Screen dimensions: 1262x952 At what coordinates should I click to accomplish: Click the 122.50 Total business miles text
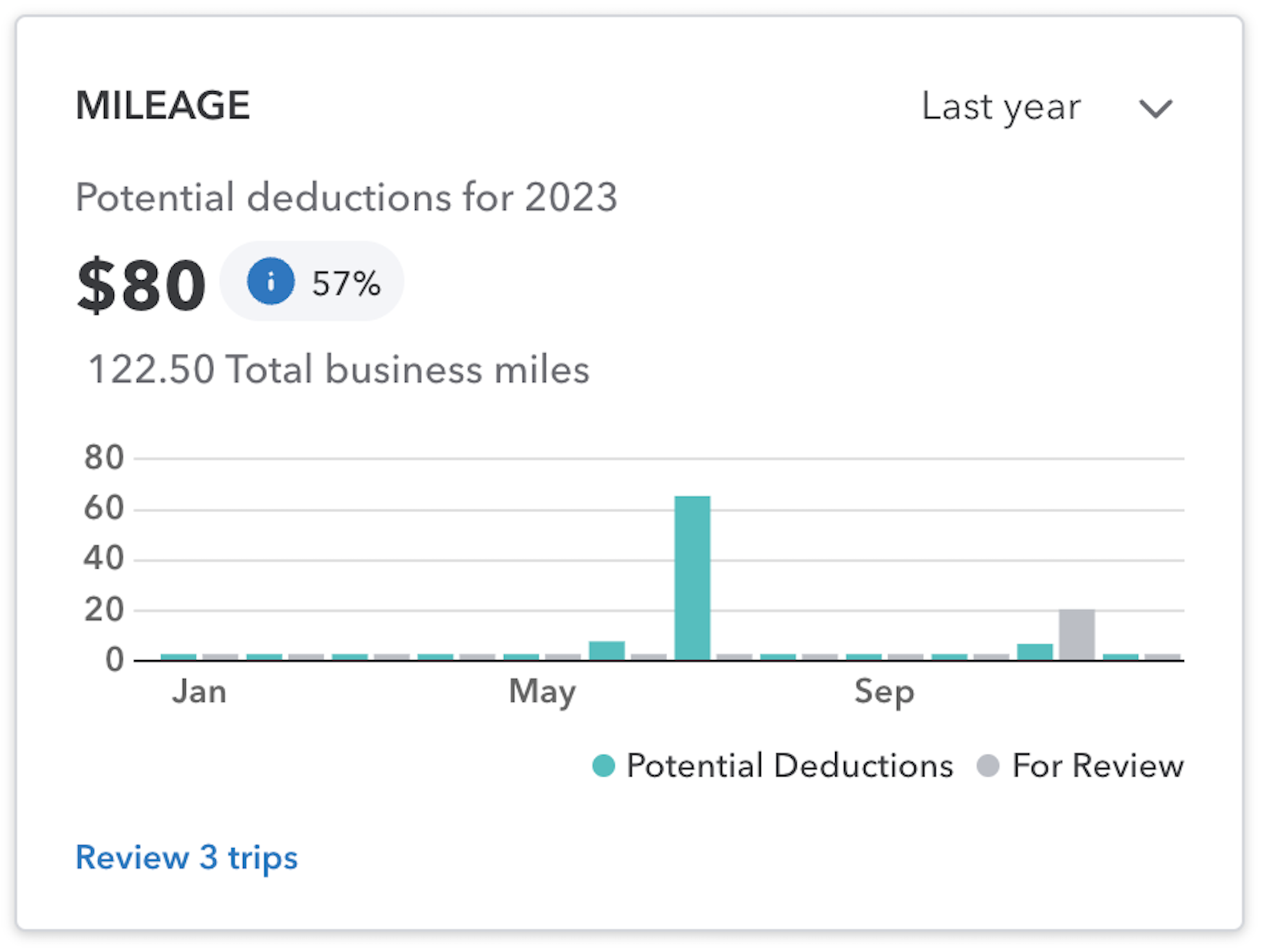tap(339, 370)
